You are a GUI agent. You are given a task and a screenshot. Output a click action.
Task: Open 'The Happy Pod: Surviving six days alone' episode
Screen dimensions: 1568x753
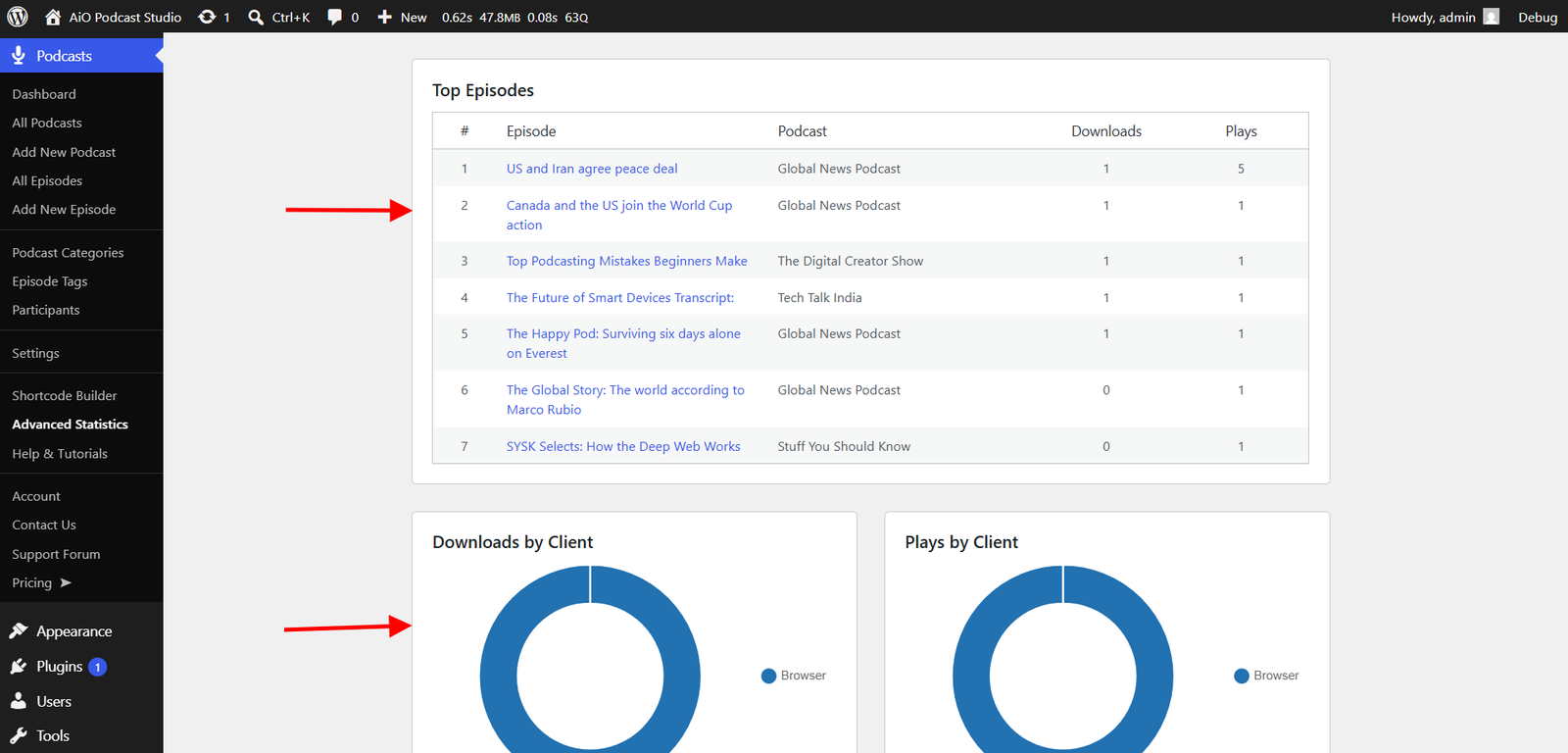(x=623, y=343)
